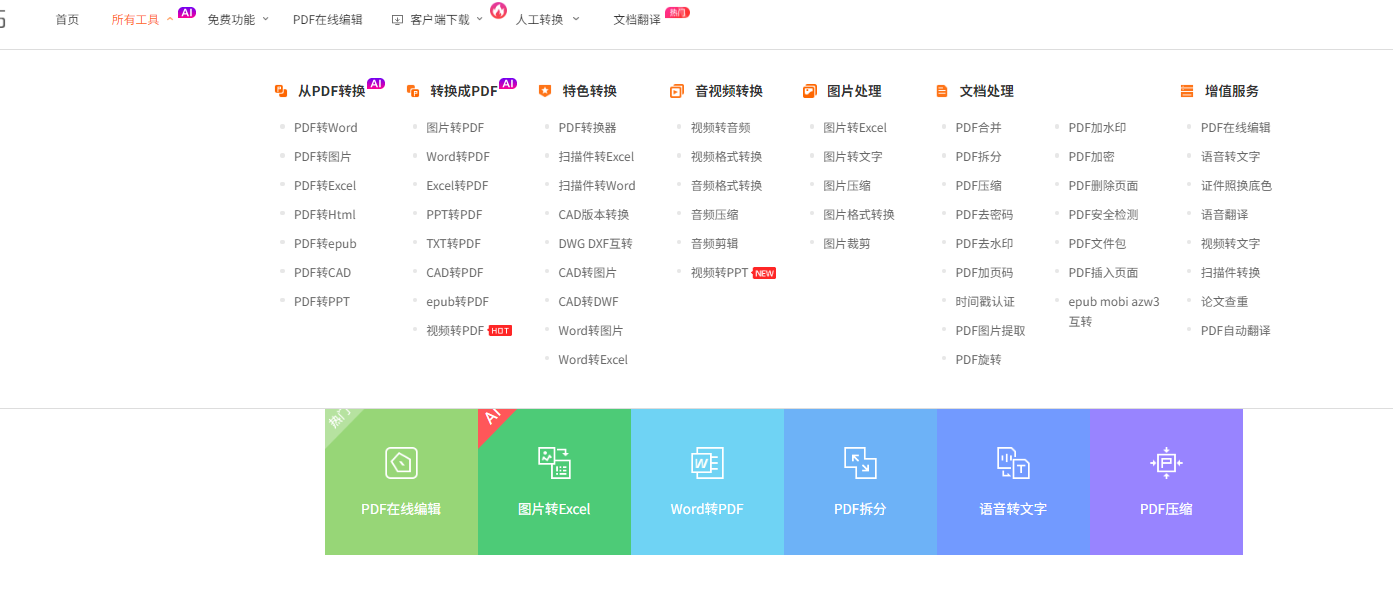
Task: Click the 图片转Excel tile icon
Action: 554,463
